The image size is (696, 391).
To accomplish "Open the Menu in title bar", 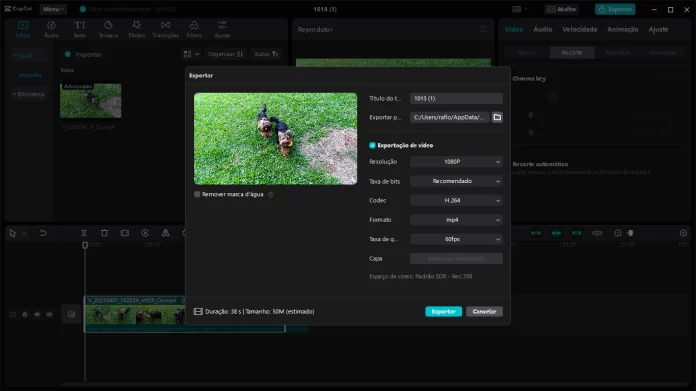I will (53, 9).
